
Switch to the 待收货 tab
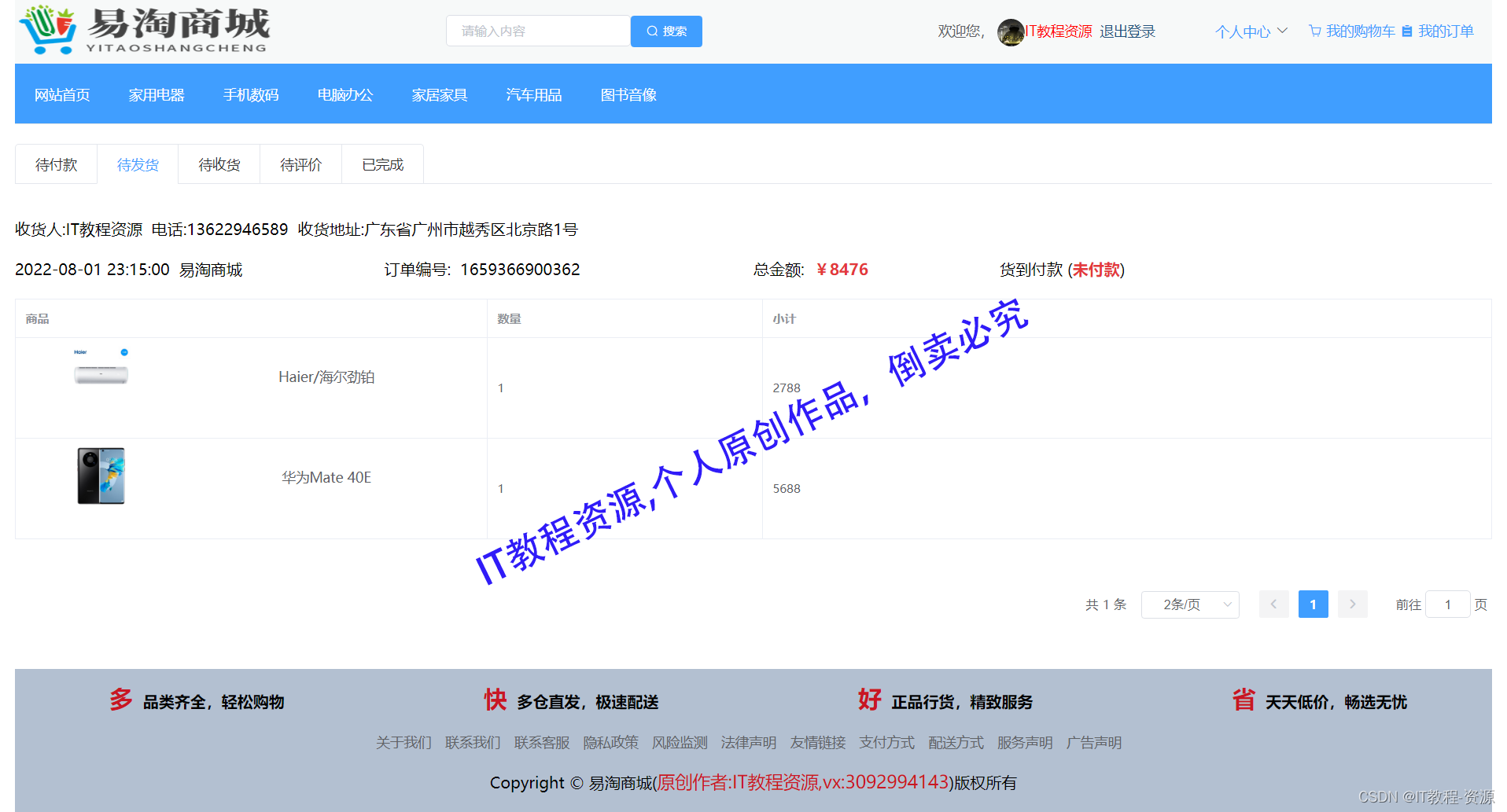(x=219, y=164)
